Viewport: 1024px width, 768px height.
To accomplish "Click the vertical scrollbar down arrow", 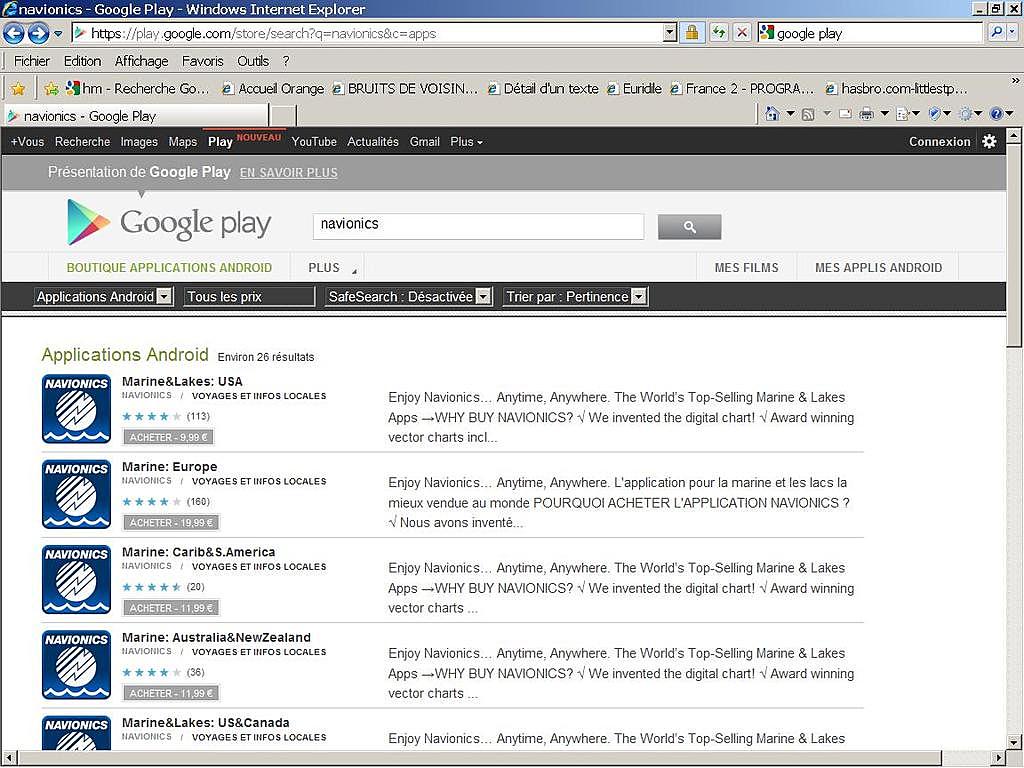I will [x=1014, y=742].
